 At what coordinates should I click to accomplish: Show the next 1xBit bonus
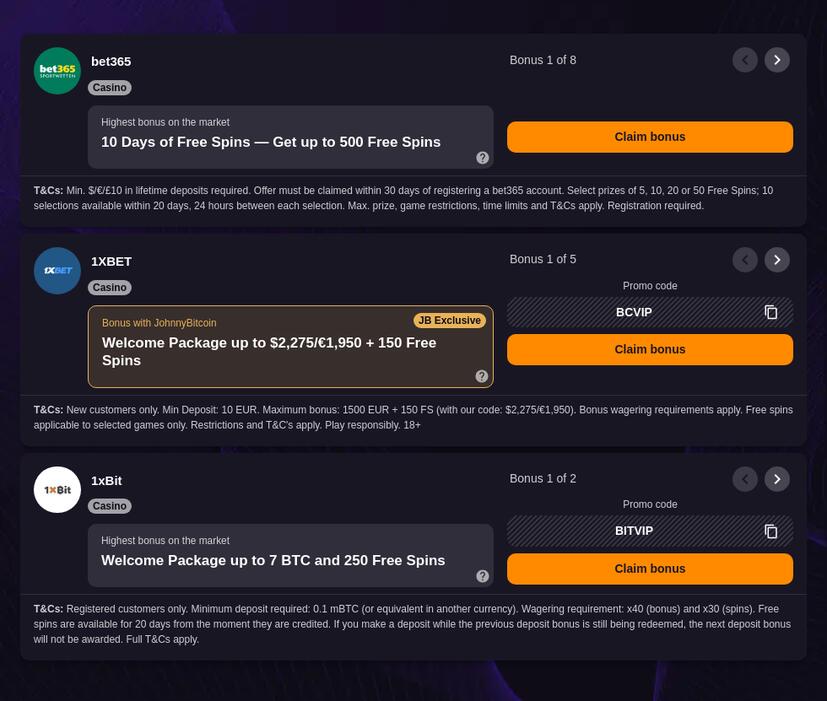click(777, 479)
